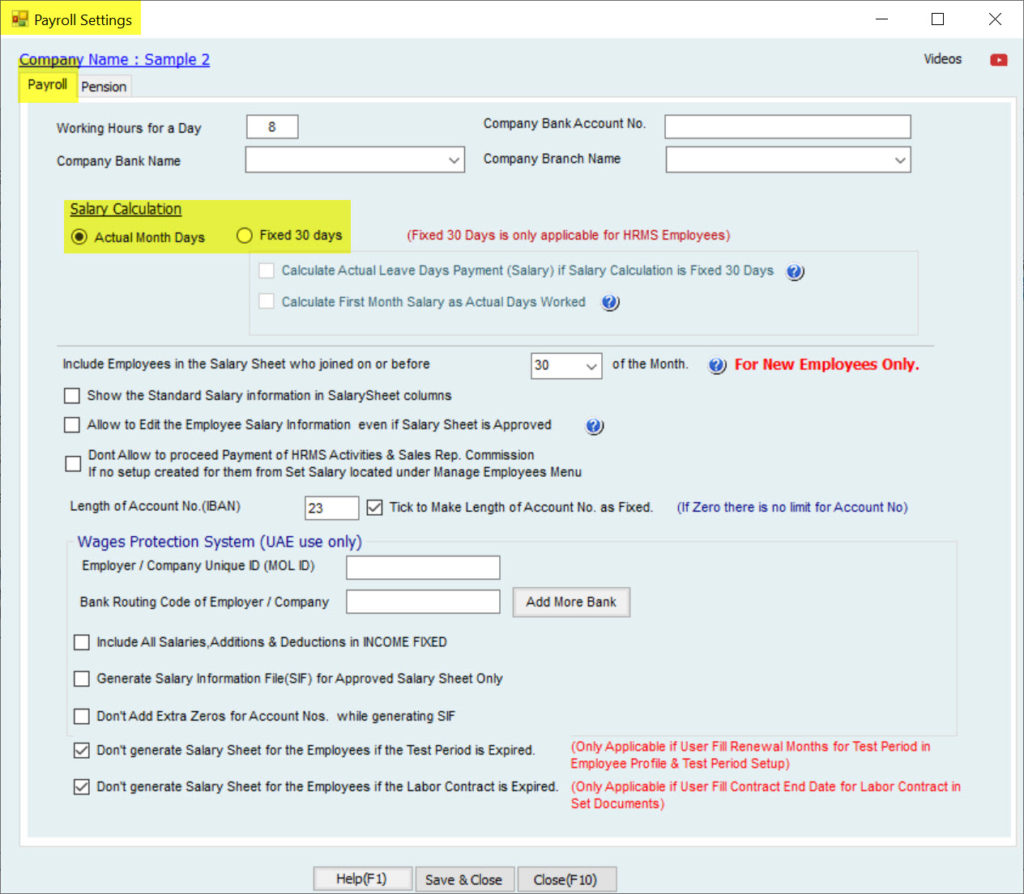Click the Company Name : Sample 2 link
This screenshot has width=1024, height=894.
pyautogui.click(x=115, y=60)
